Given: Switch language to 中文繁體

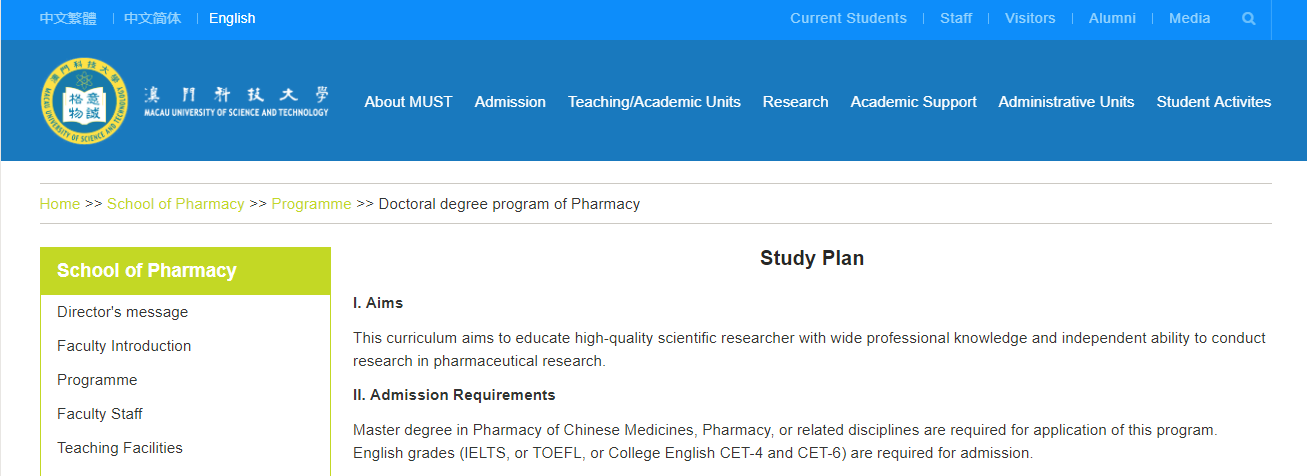Looking at the screenshot, I should (68, 18).
